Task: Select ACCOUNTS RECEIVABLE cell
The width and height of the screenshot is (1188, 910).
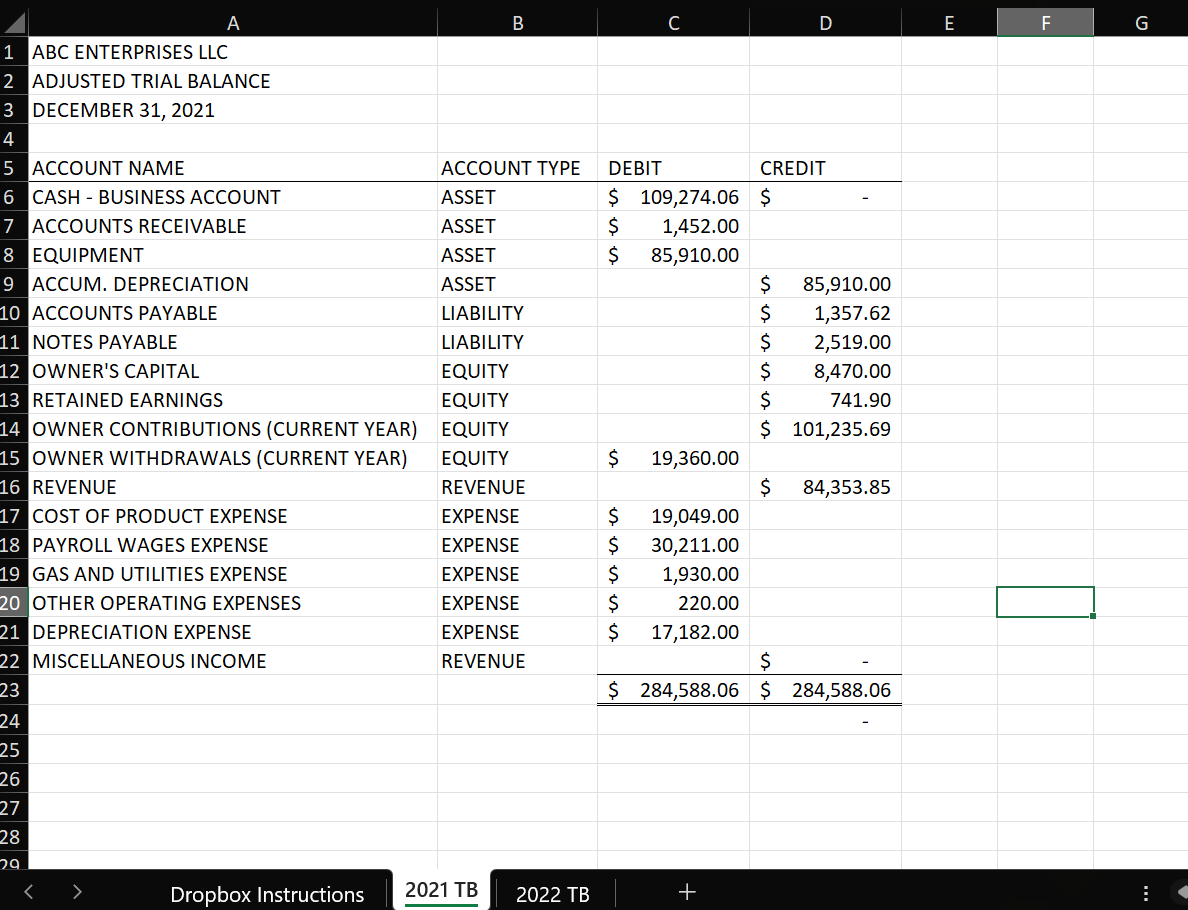Action: point(233,226)
